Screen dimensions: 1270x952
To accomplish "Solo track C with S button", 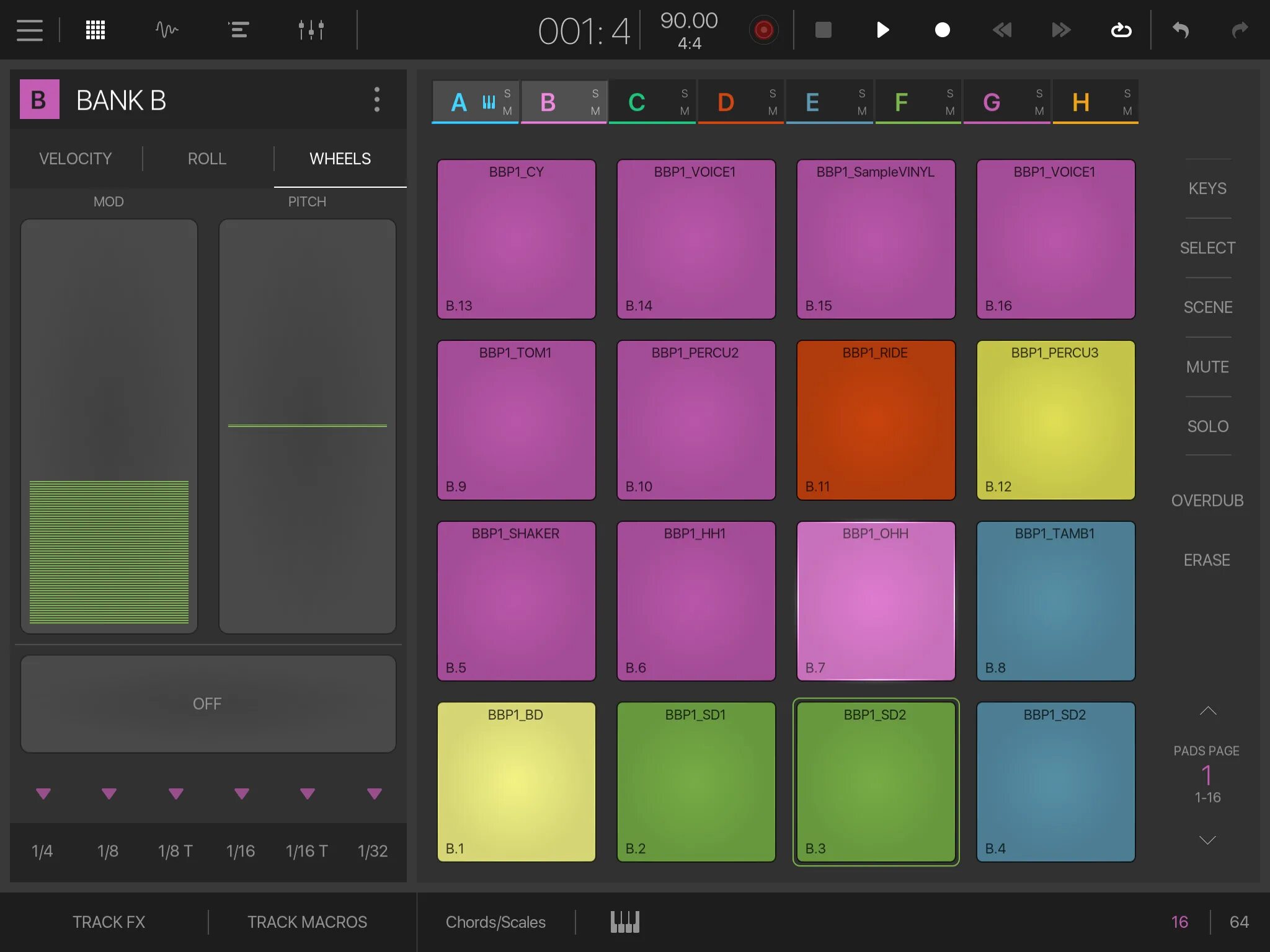I will (x=684, y=94).
